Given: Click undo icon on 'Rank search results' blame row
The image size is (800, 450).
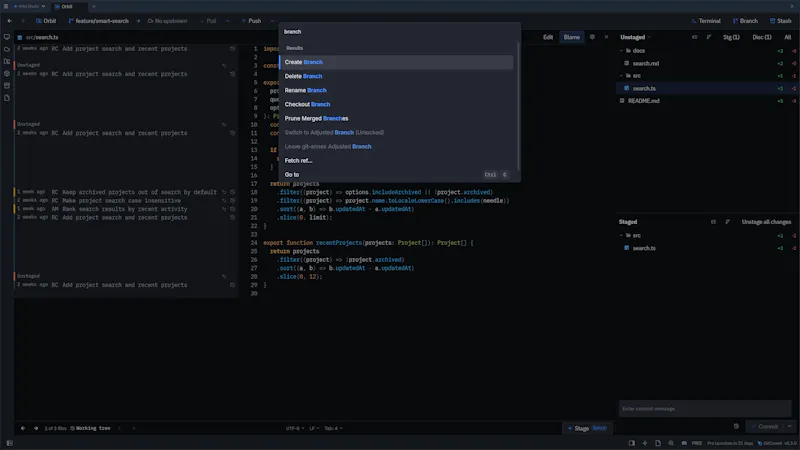Looking at the screenshot, I should pos(223,209).
